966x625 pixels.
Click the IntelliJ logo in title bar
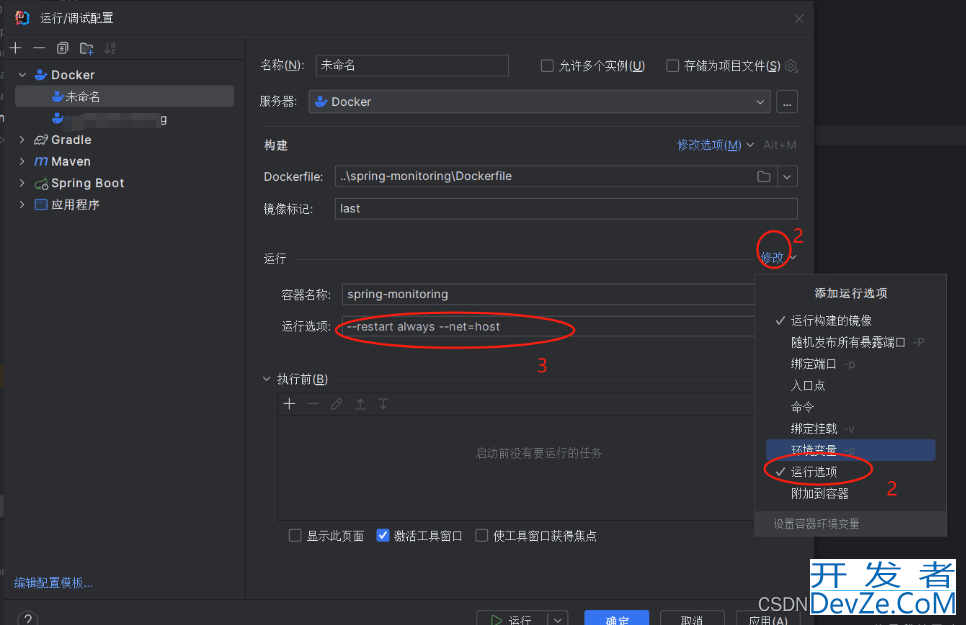coord(22,18)
